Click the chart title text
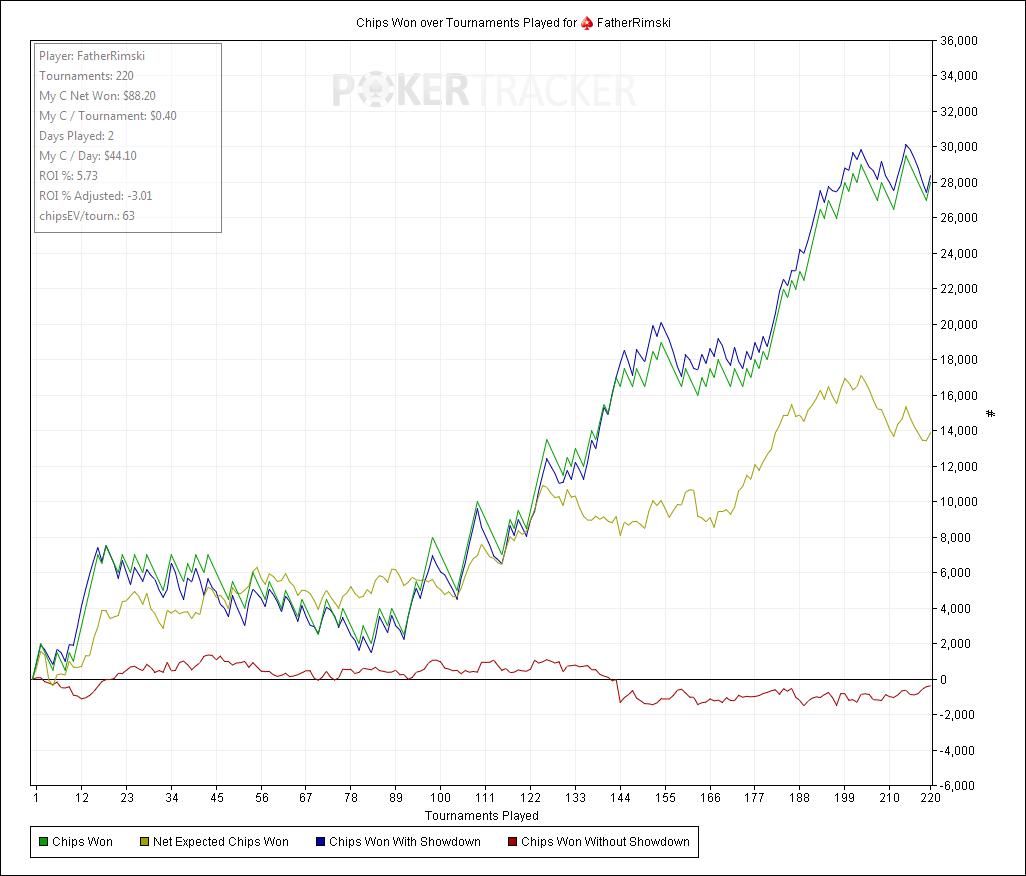 coord(466,22)
